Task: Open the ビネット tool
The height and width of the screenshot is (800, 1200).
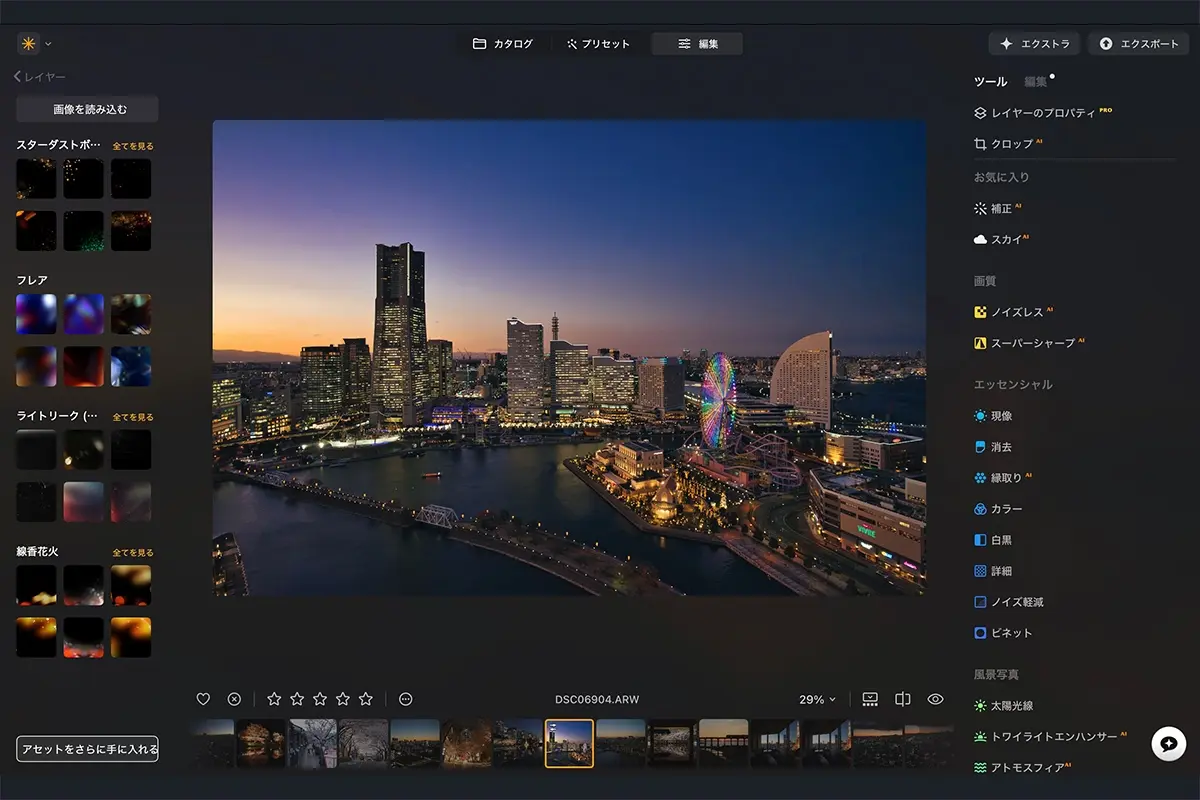Action: pyautogui.click(x=1003, y=633)
